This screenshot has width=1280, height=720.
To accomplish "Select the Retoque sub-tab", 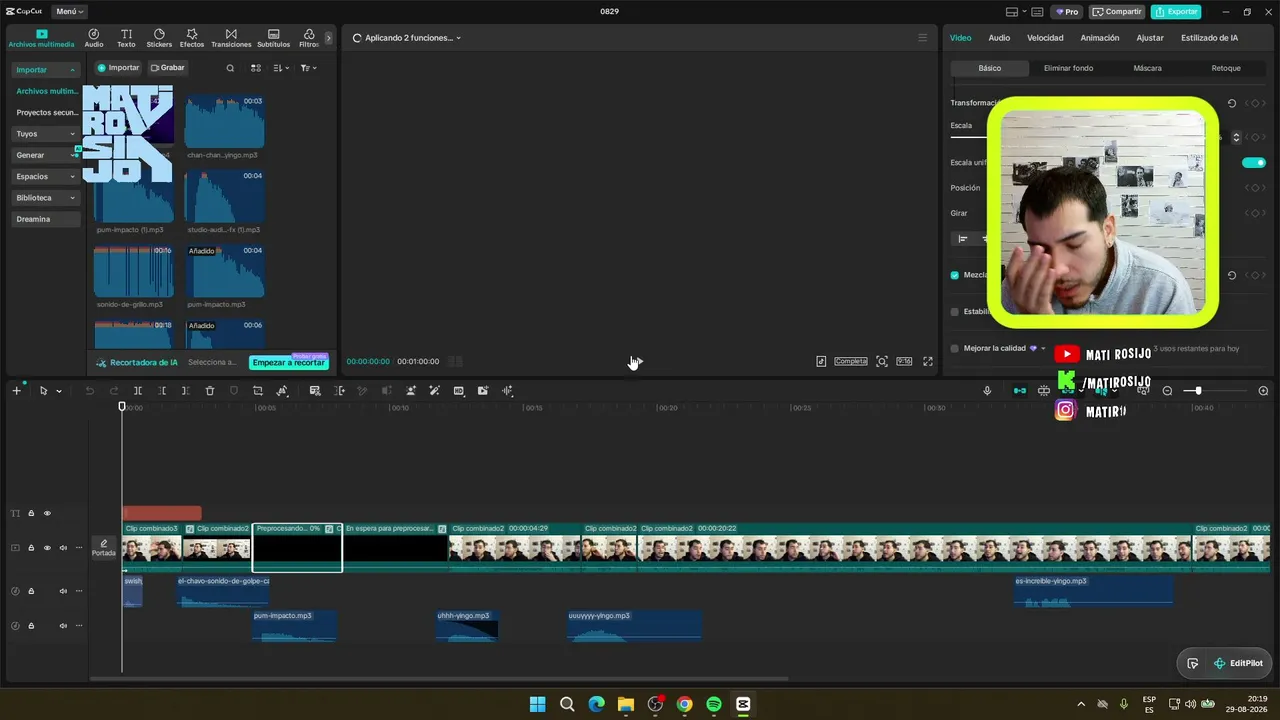I will (x=1226, y=68).
